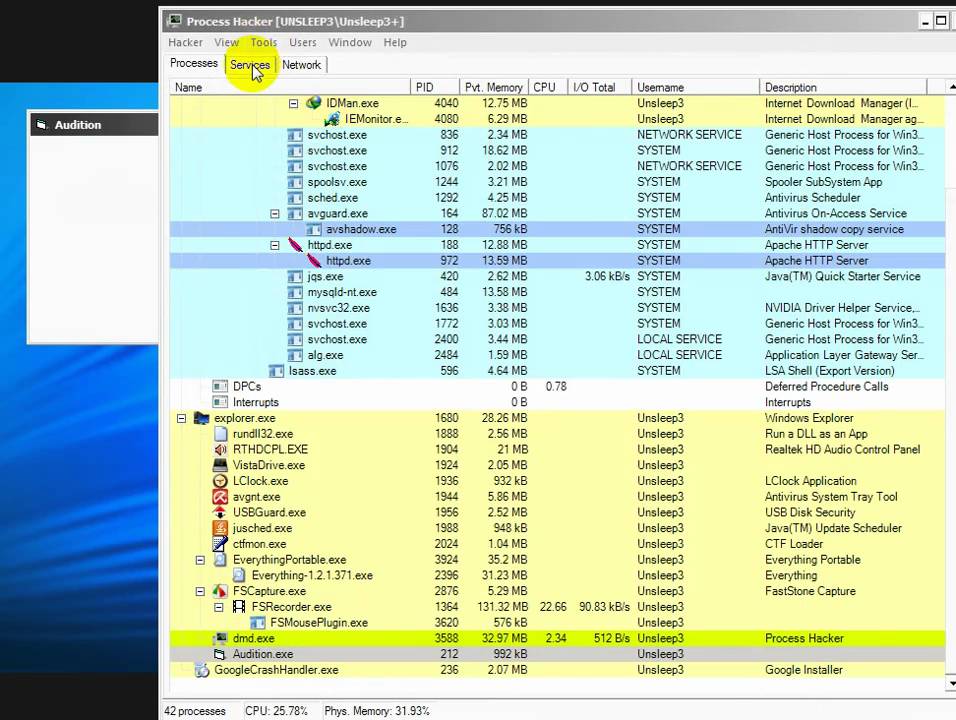Switch to the Services tab

point(250,64)
